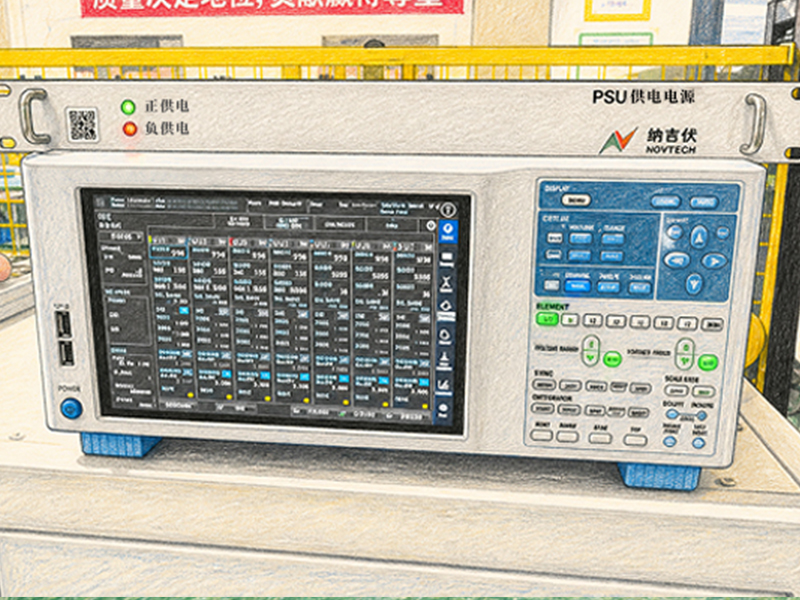Push the cursor left arrow key
This screenshot has height=600, width=800.
[677, 260]
